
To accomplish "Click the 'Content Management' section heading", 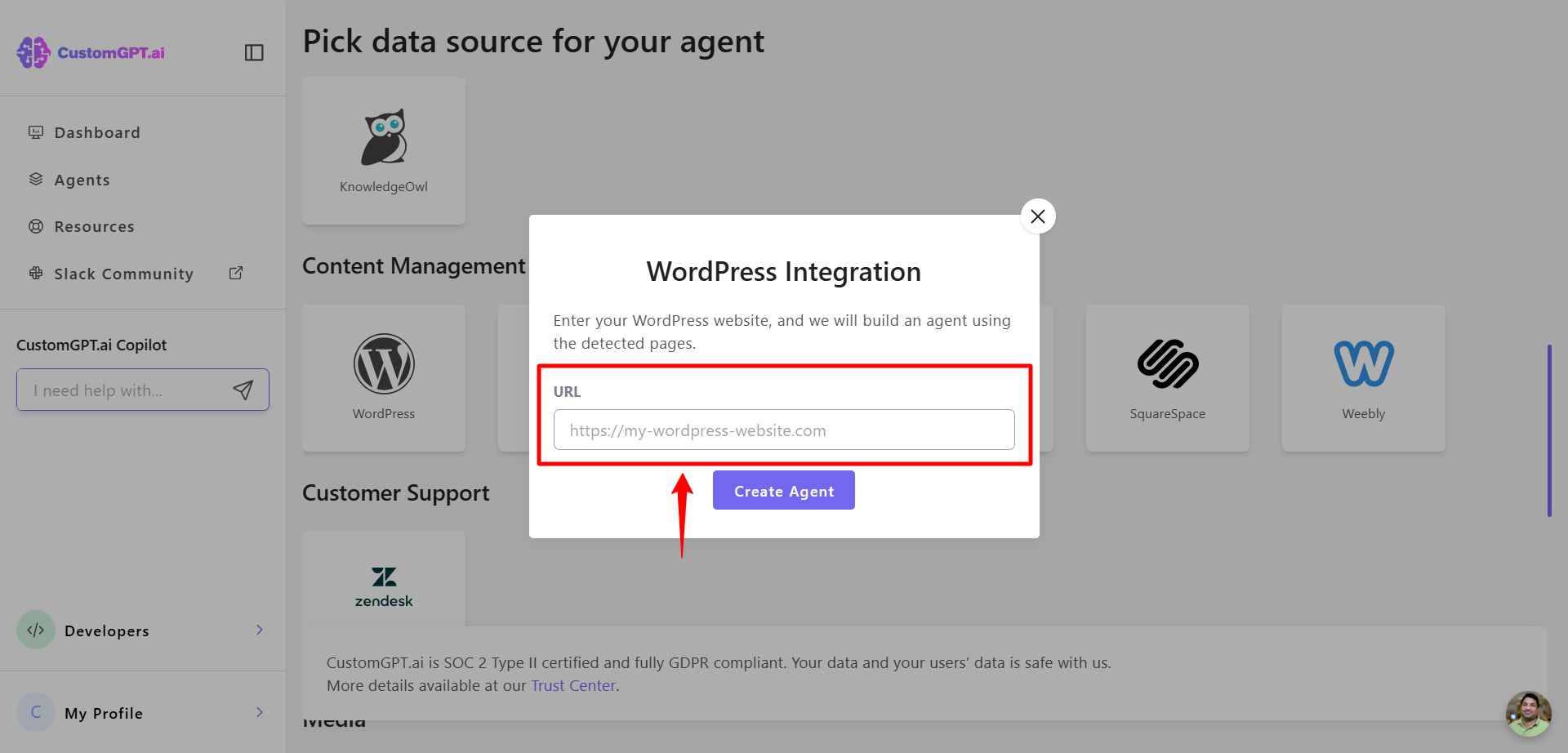I will pyautogui.click(x=414, y=266).
